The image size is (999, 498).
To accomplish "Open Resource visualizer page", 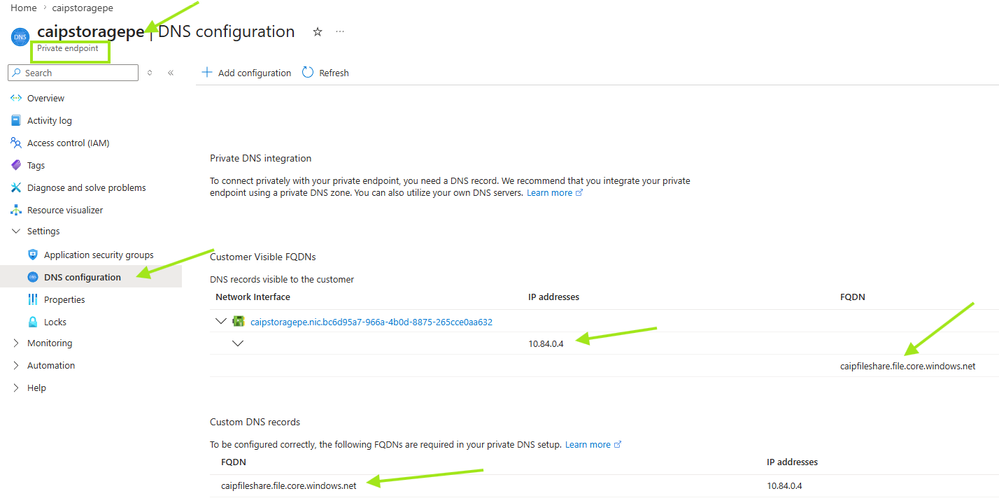I will point(65,210).
